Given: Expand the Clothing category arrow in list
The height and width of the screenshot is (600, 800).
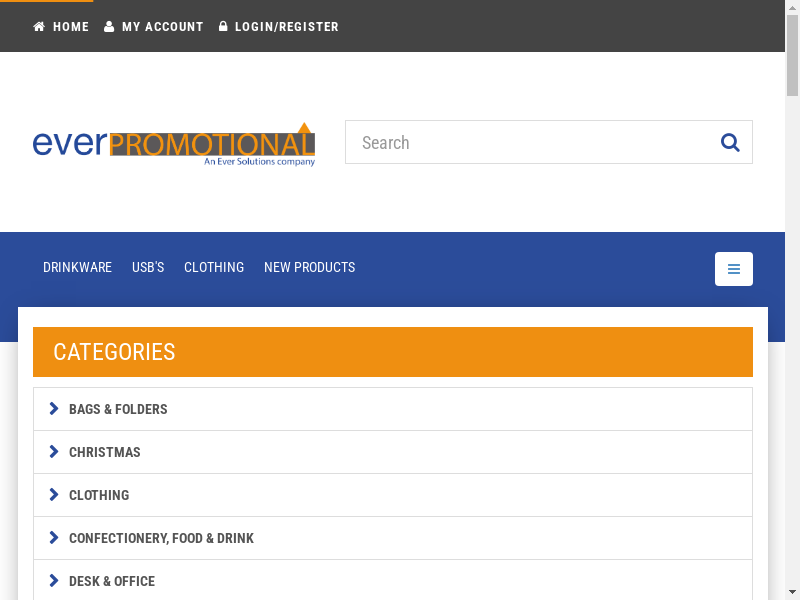Looking at the screenshot, I should [54, 495].
